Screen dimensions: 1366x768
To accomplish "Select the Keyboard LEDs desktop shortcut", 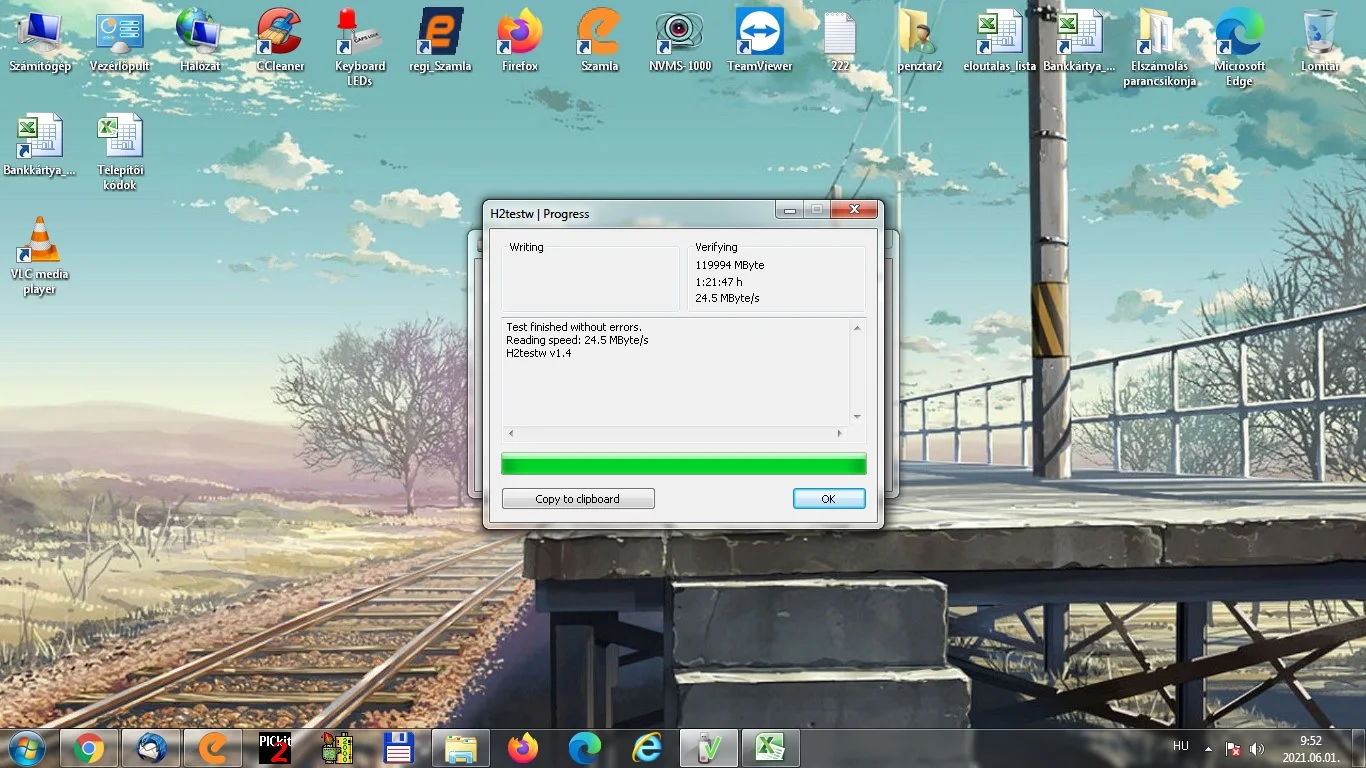I will pyautogui.click(x=360, y=48).
